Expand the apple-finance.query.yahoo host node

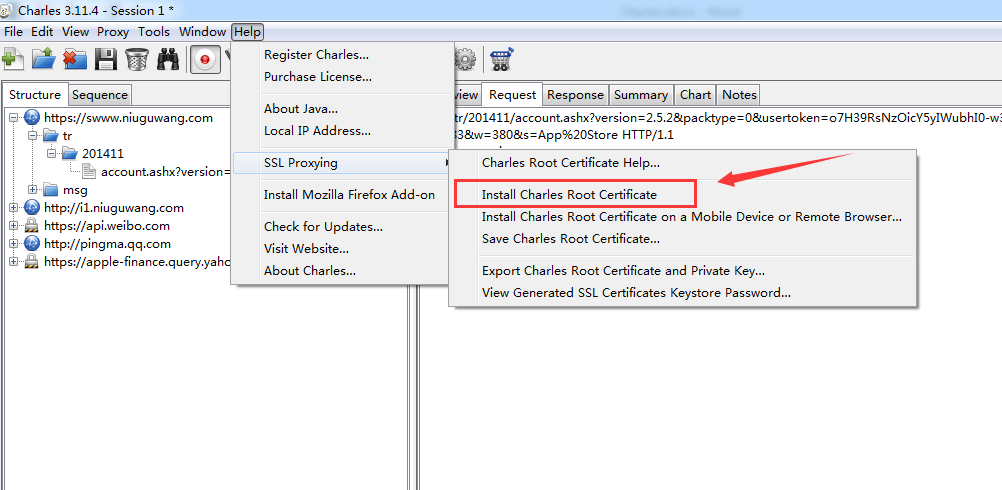[x=13, y=261]
